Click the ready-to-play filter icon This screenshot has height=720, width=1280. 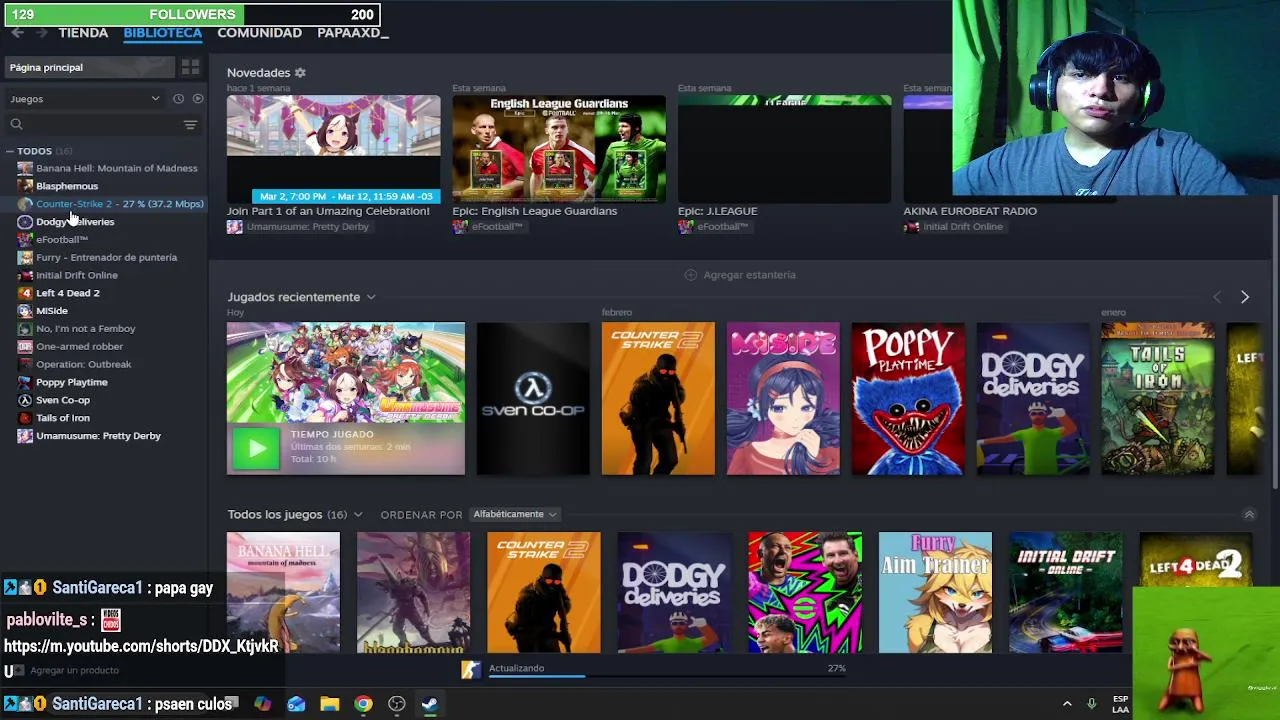point(198,99)
